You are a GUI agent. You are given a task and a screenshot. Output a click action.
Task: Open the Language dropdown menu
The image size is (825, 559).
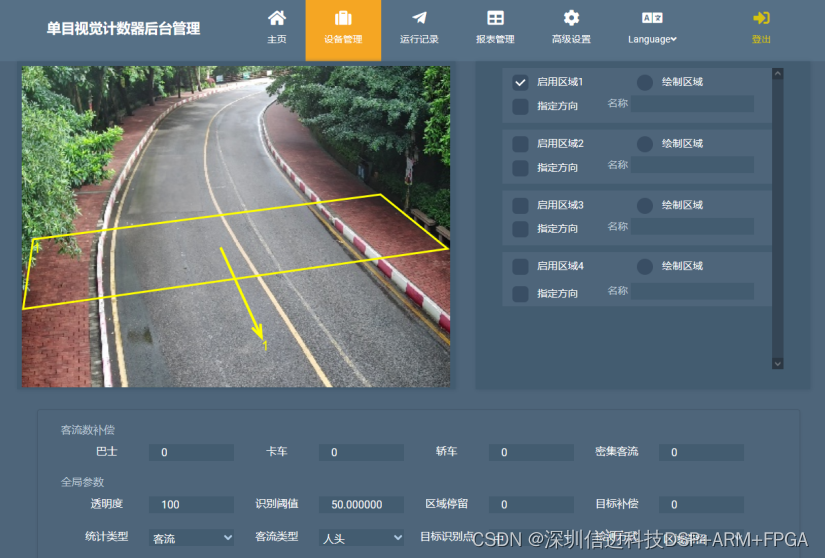(x=652, y=39)
